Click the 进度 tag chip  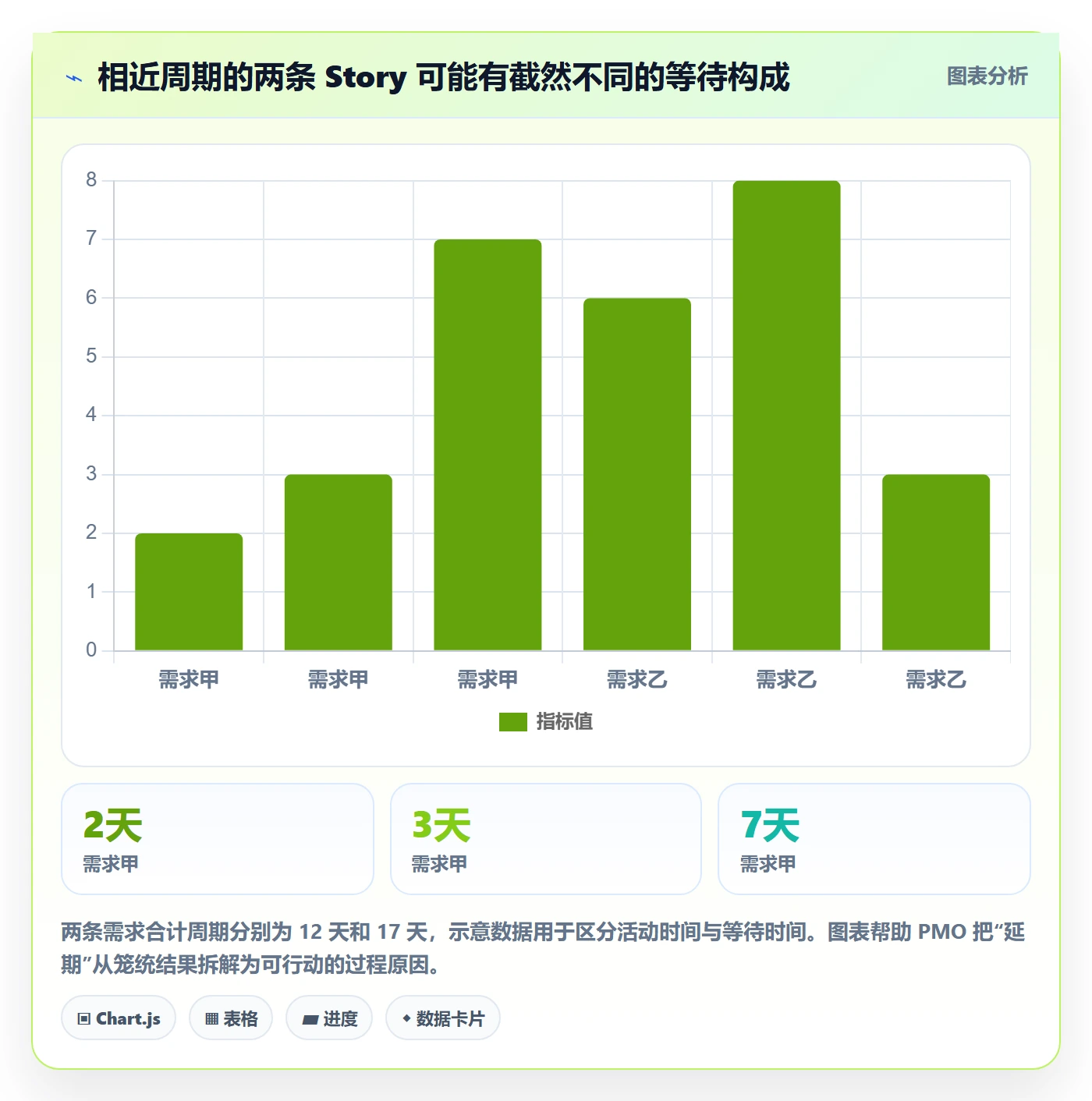coord(329,1018)
